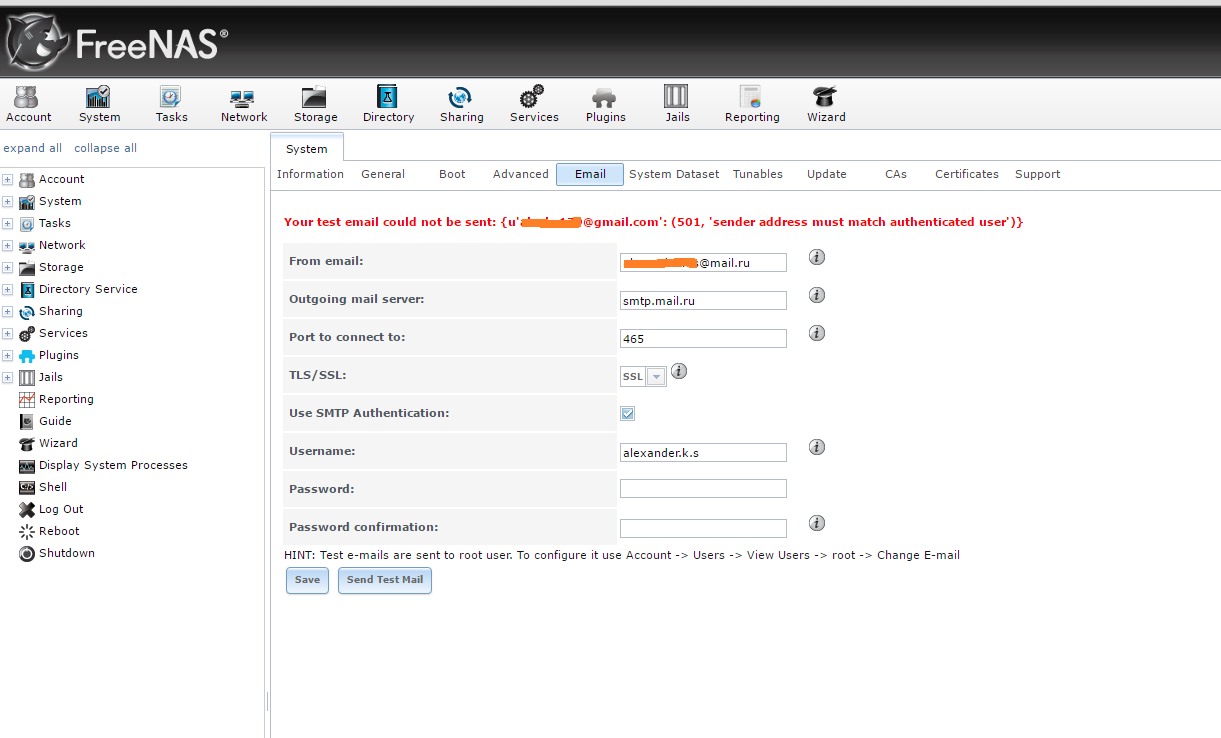The width and height of the screenshot is (1221, 738).
Task: Open the Directory toolbar icon
Action: point(388,104)
